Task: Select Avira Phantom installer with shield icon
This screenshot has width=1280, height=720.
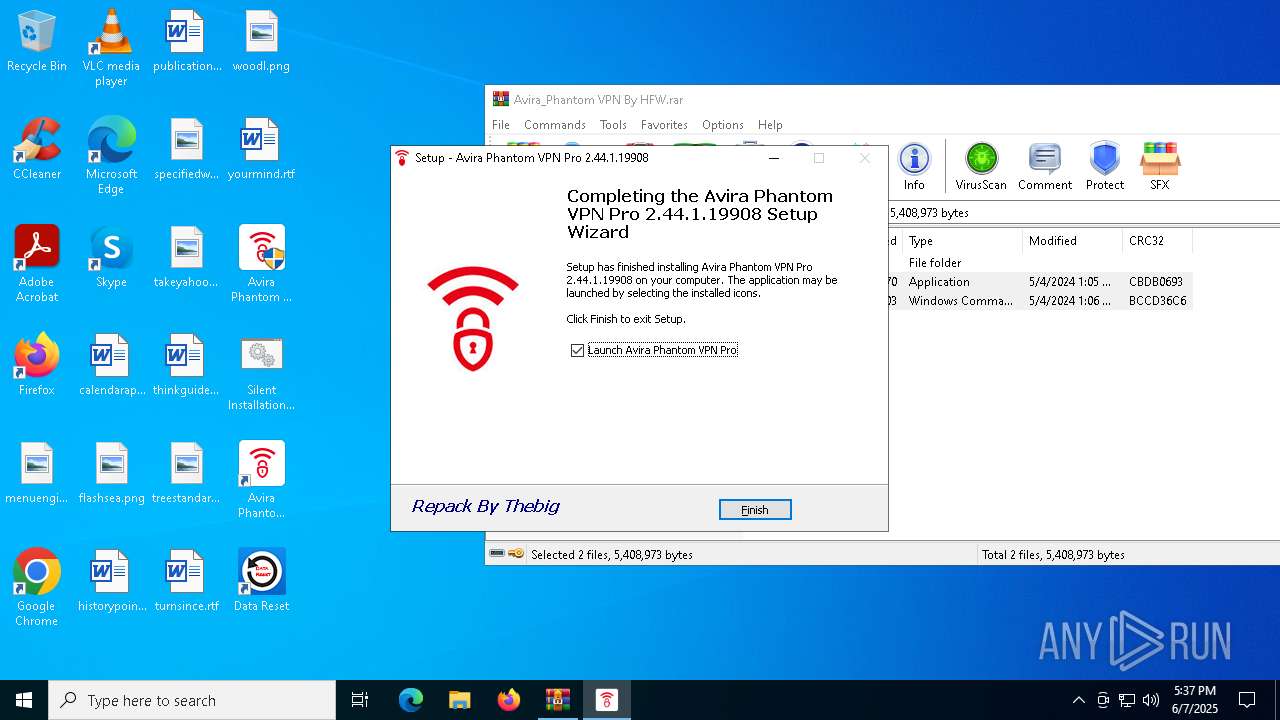Action: point(261,264)
